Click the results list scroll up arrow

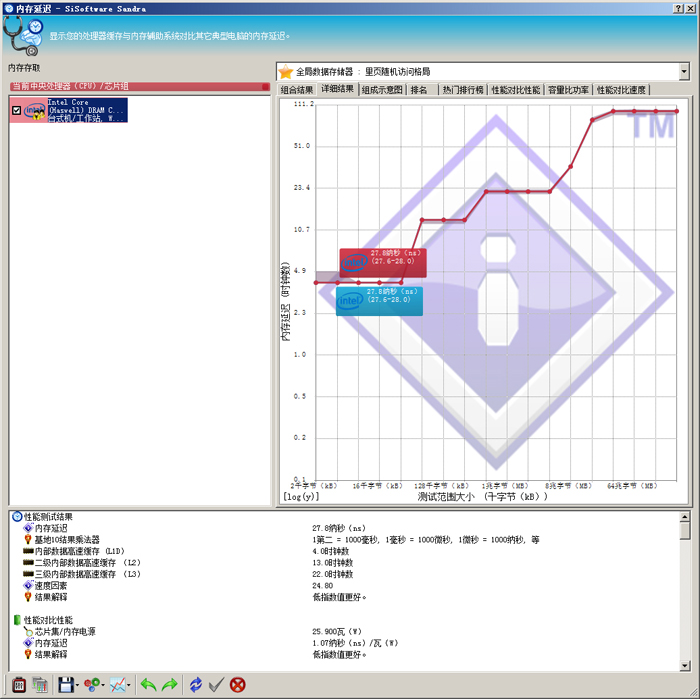point(685,517)
